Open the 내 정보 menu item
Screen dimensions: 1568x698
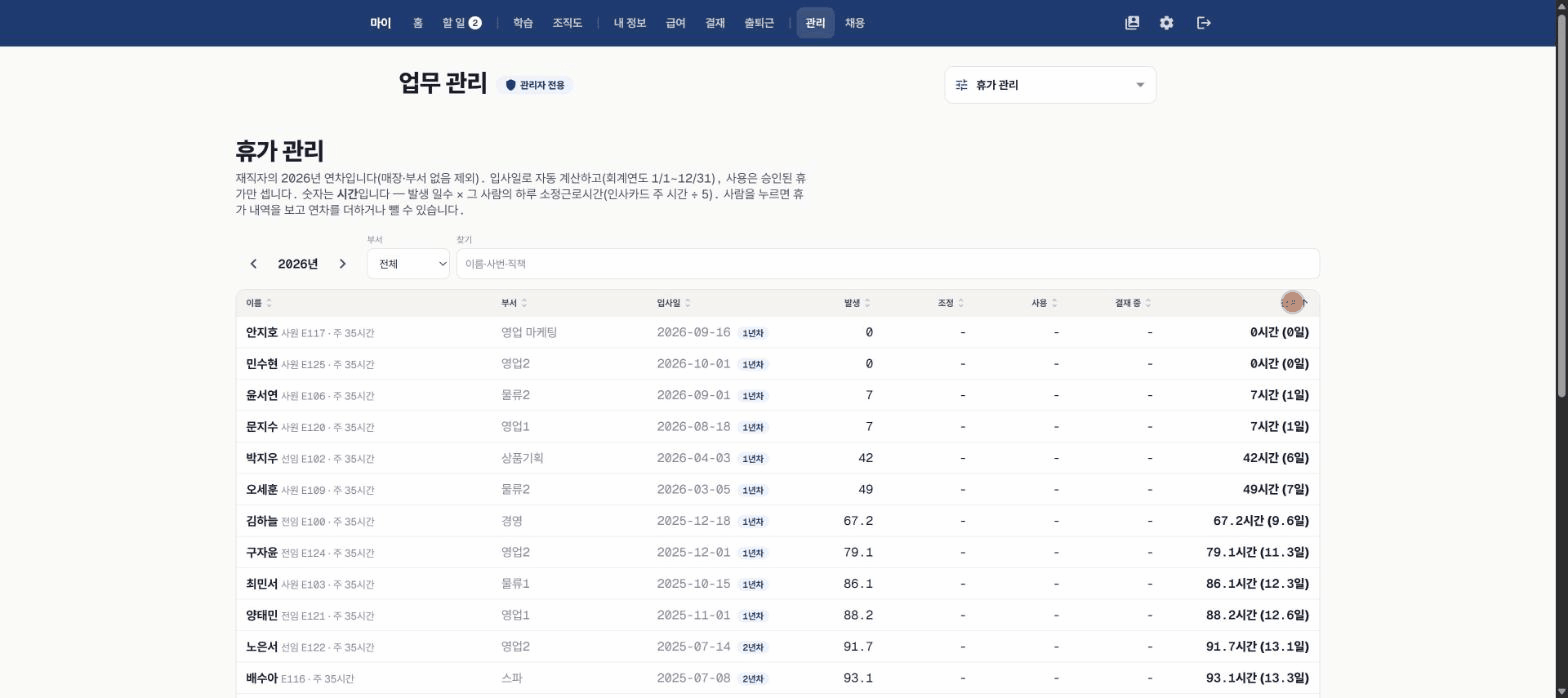630,23
